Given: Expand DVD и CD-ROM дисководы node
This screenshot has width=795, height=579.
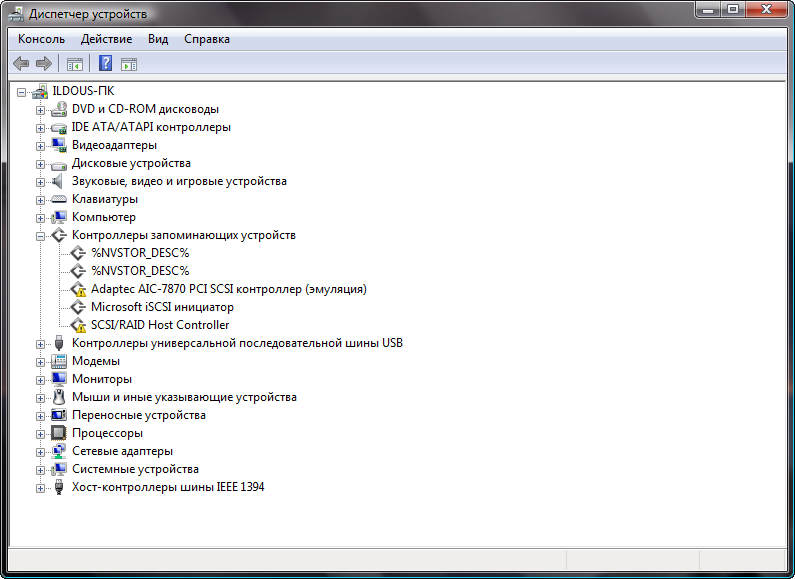Looking at the screenshot, I should pos(41,109).
